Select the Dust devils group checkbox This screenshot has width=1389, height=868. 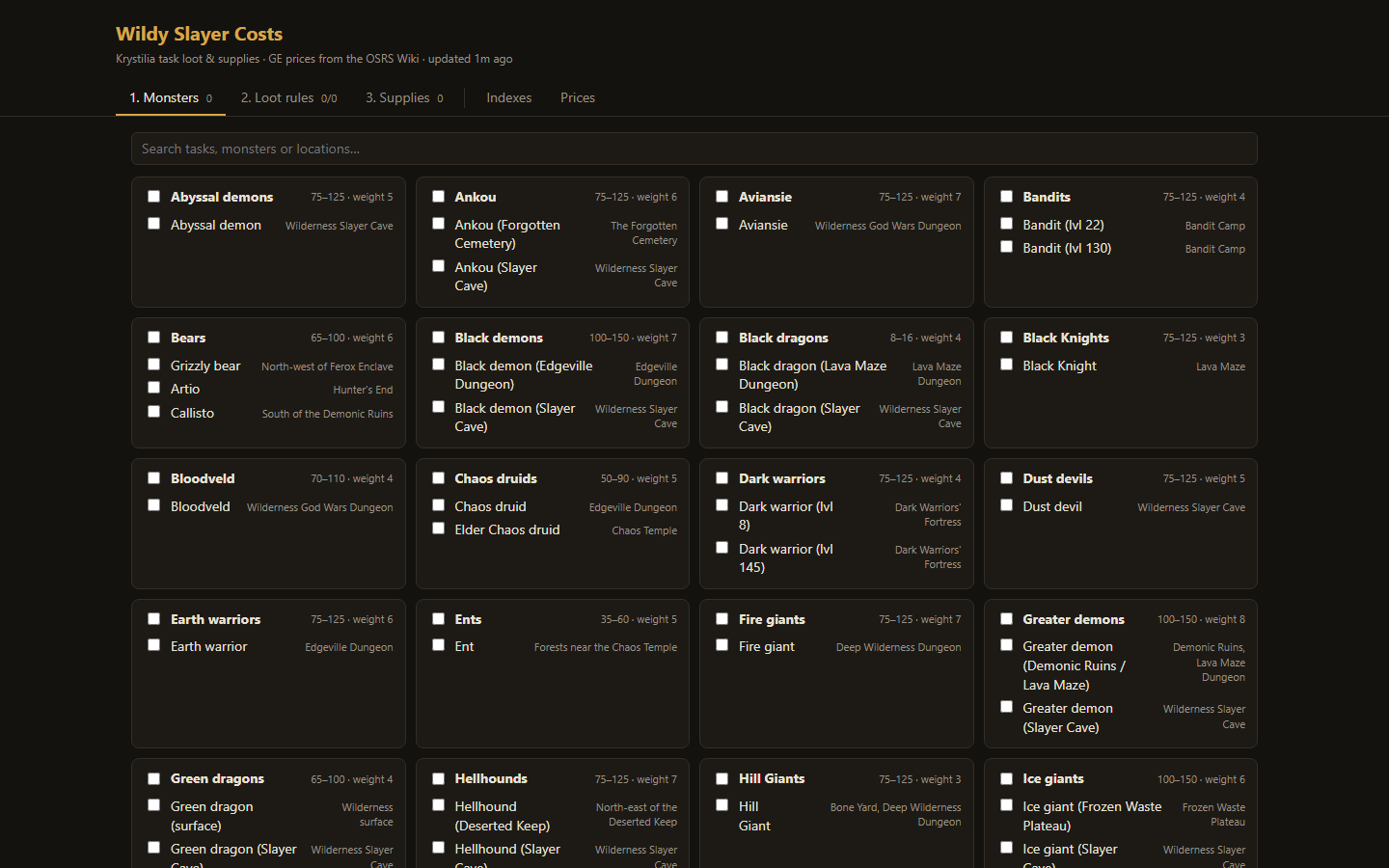click(1006, 478)
